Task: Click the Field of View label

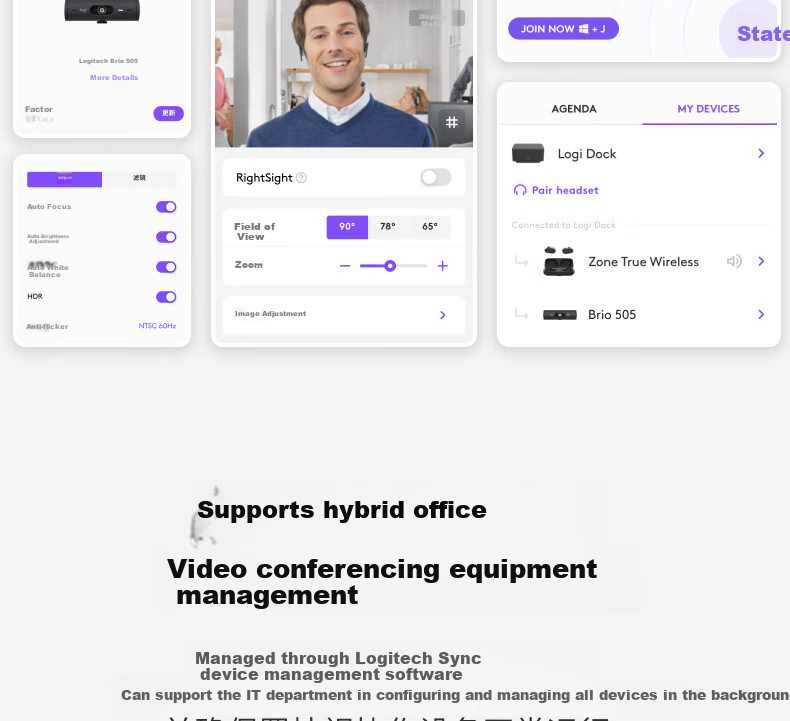Action: click(x=254, y=231)
